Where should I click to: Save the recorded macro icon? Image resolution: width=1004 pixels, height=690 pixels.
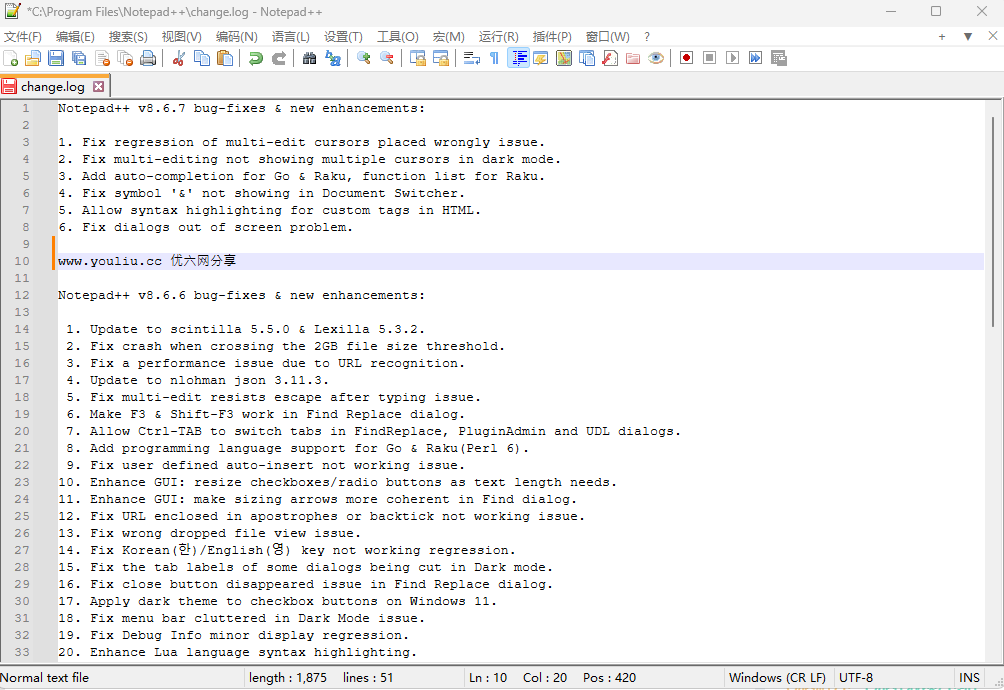click(779, 58)
